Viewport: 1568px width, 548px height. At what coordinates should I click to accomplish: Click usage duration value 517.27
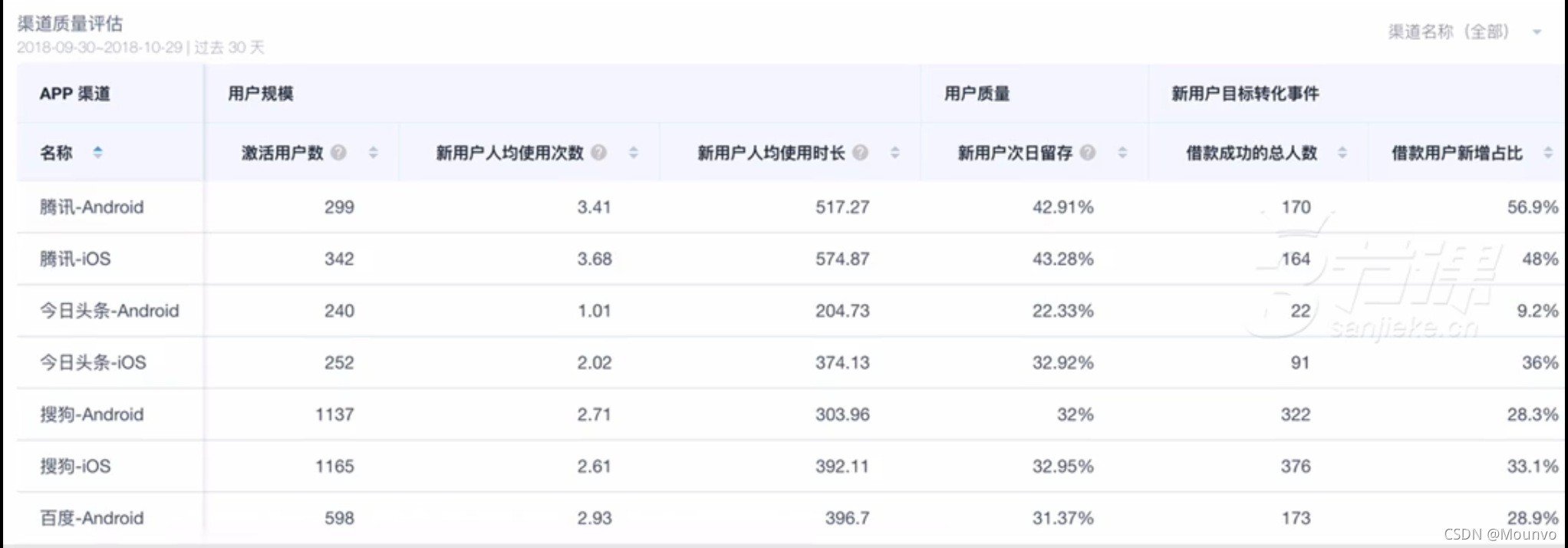842,207
